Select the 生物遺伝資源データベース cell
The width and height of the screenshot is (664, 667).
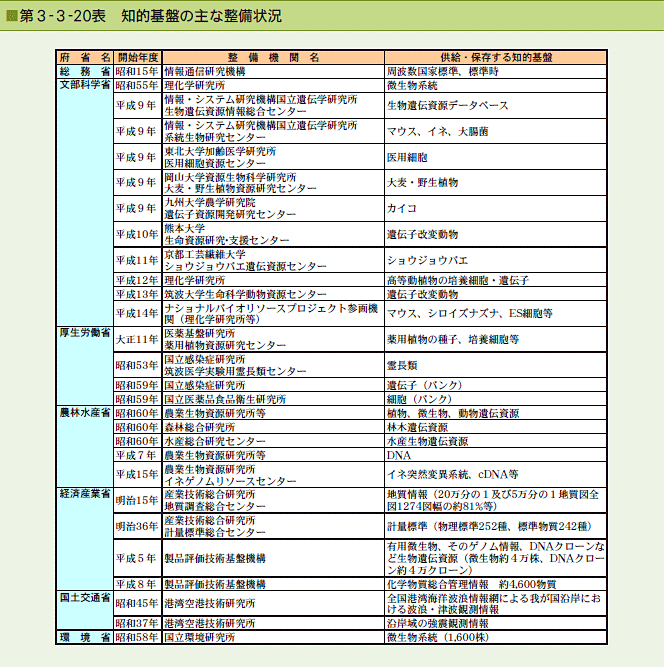tap(496, 105)
